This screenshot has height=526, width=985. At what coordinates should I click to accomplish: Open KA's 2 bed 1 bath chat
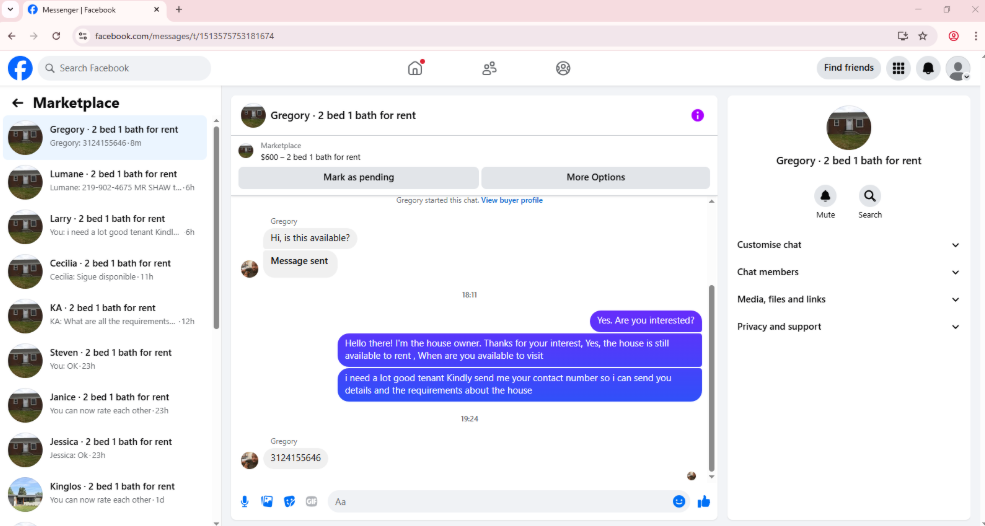pyautogui.click(x=105, y=316)
